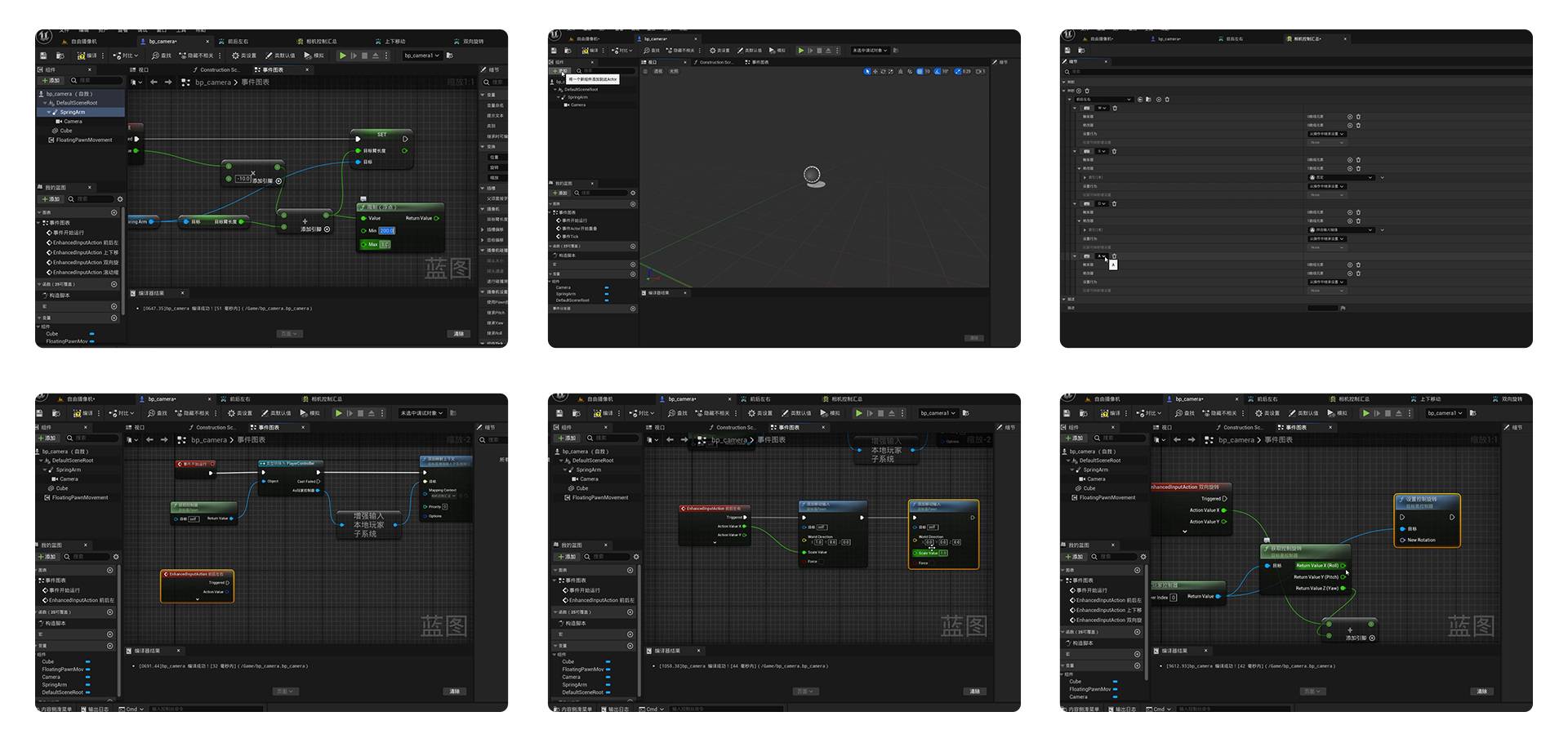Click 添加引脚 on the -10.0 multiply node

(267, 180)
